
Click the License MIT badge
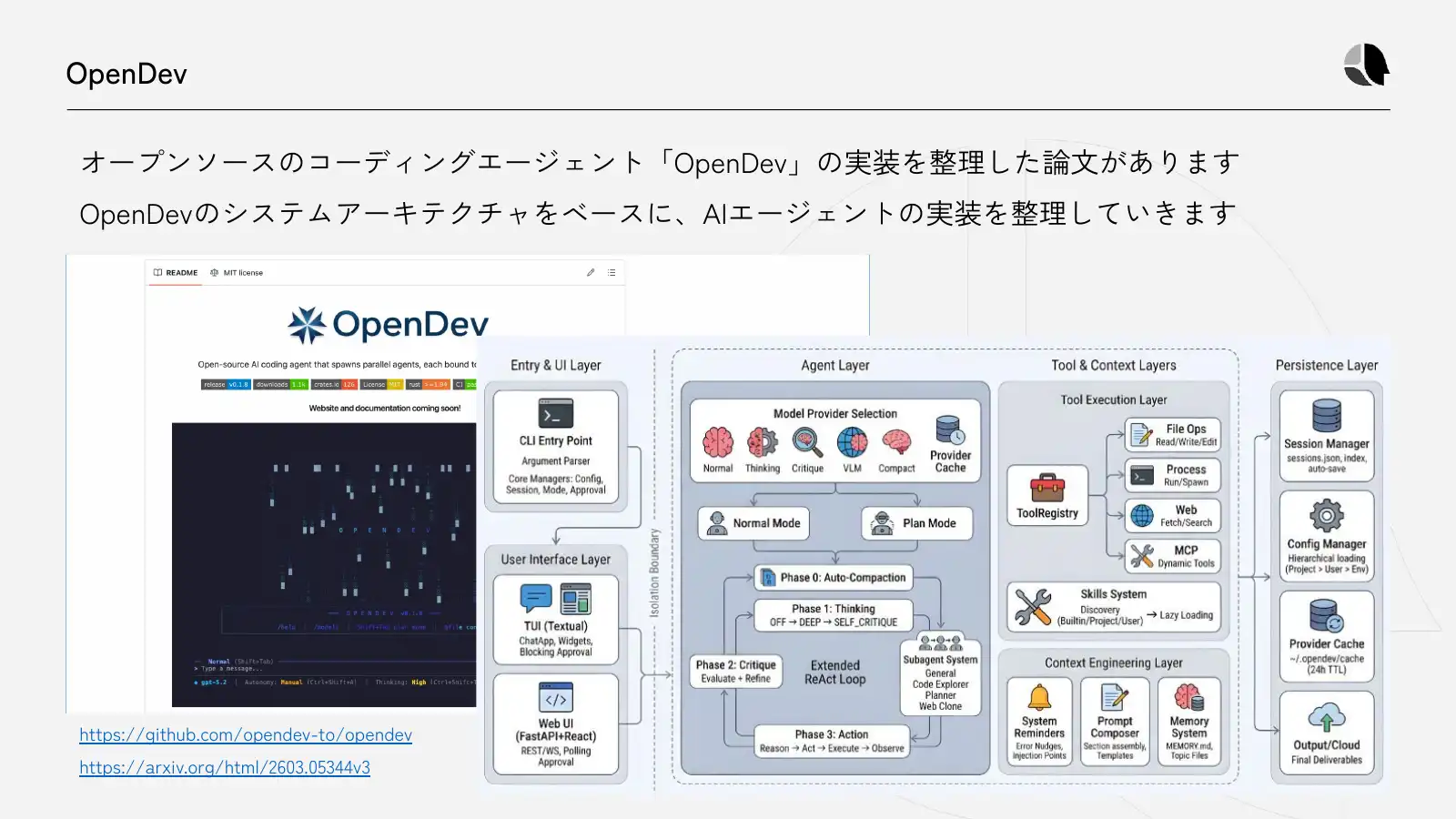click(381, 384)
